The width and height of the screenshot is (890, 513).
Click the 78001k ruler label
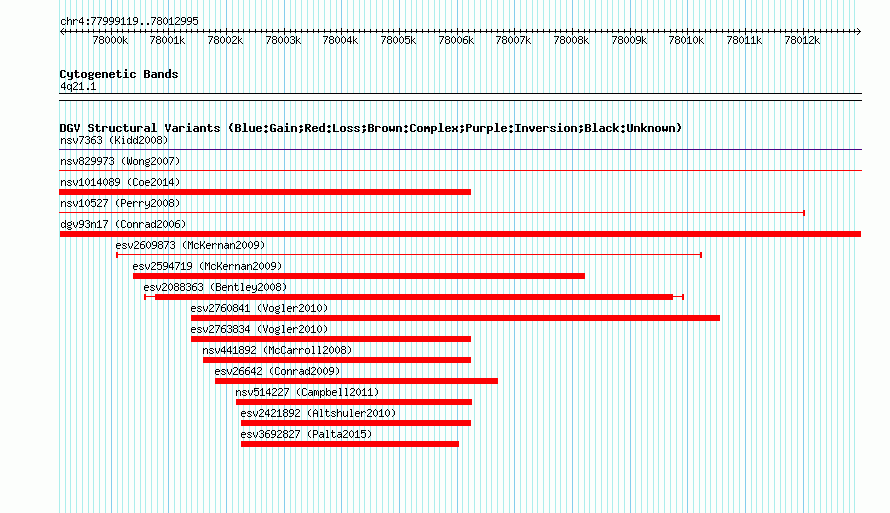(x=167, y=40)
